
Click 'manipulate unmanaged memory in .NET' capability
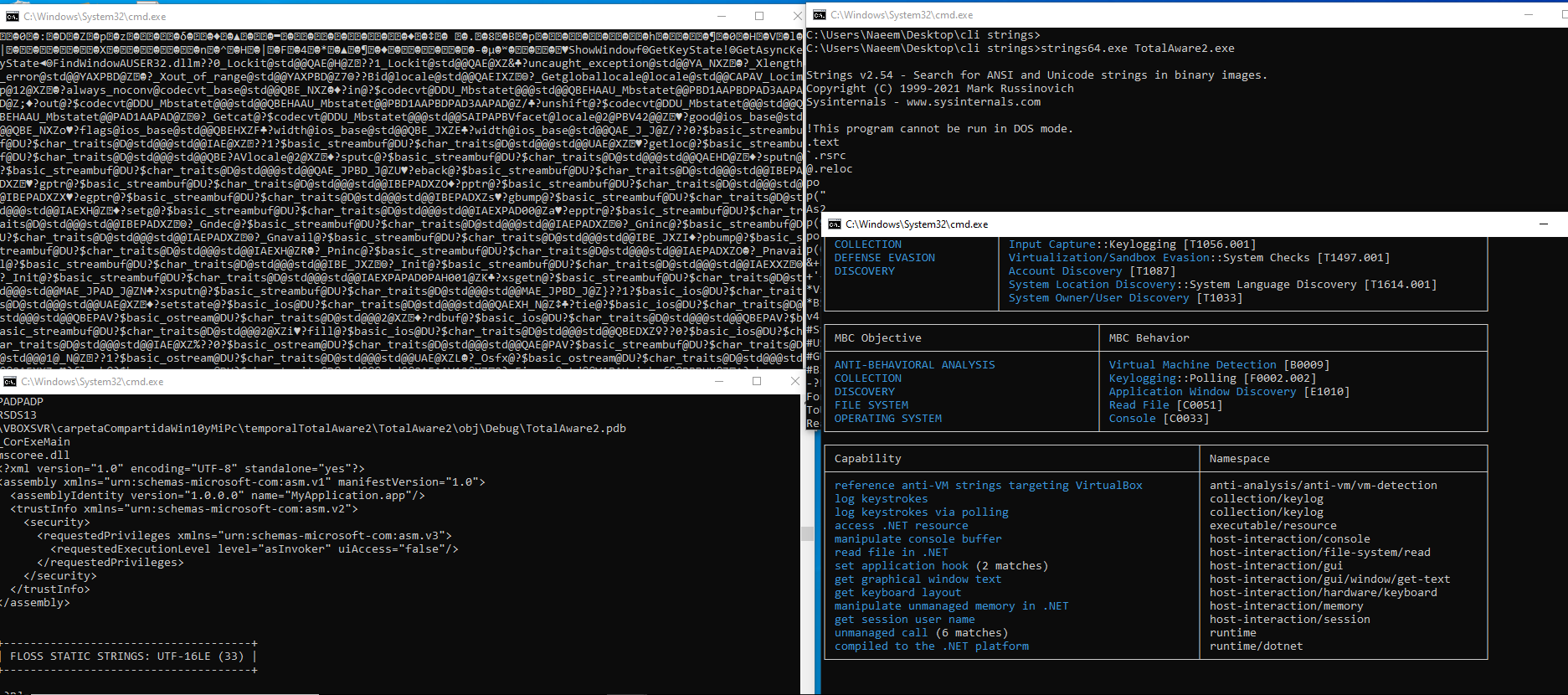952,606
